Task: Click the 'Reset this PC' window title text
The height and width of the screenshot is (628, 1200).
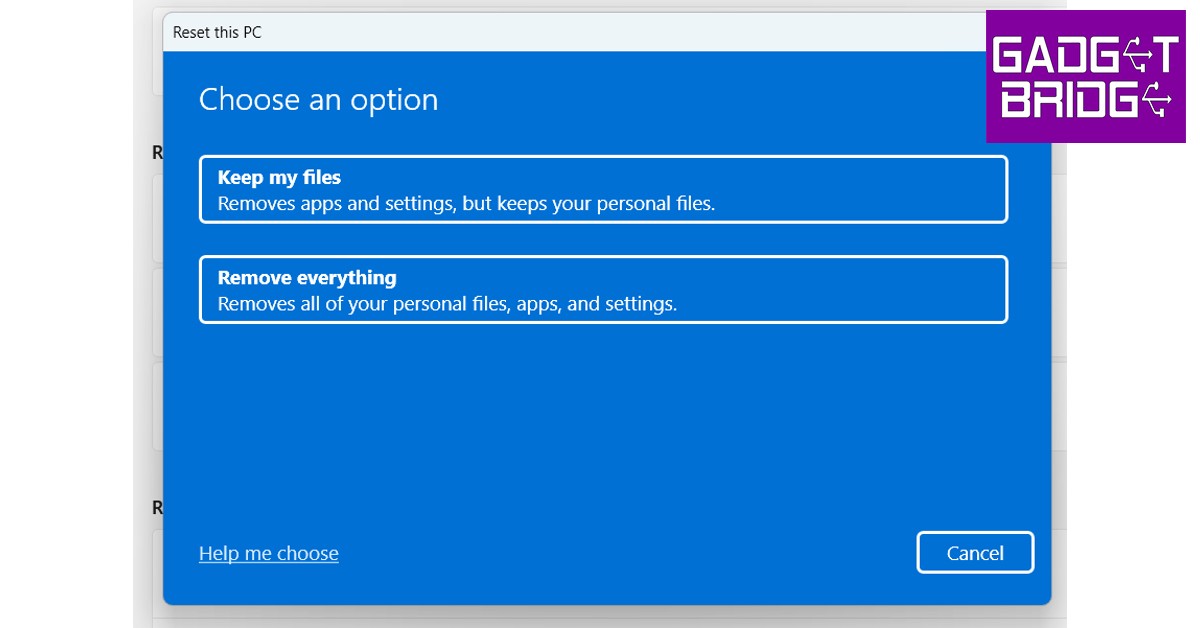Action: [x=217, y=32]
